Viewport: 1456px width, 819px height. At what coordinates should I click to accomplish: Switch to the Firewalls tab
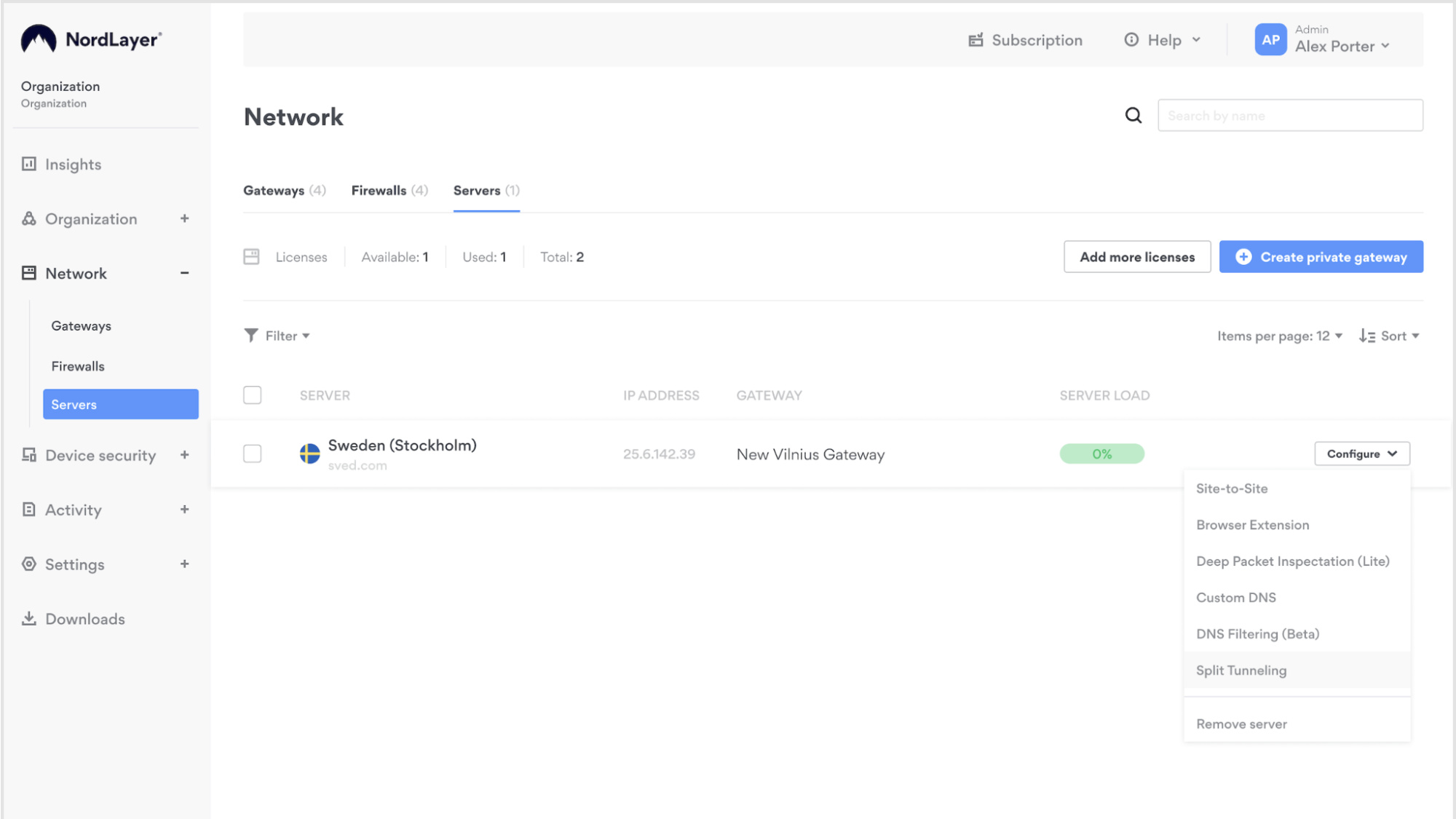tap(389, 191)
